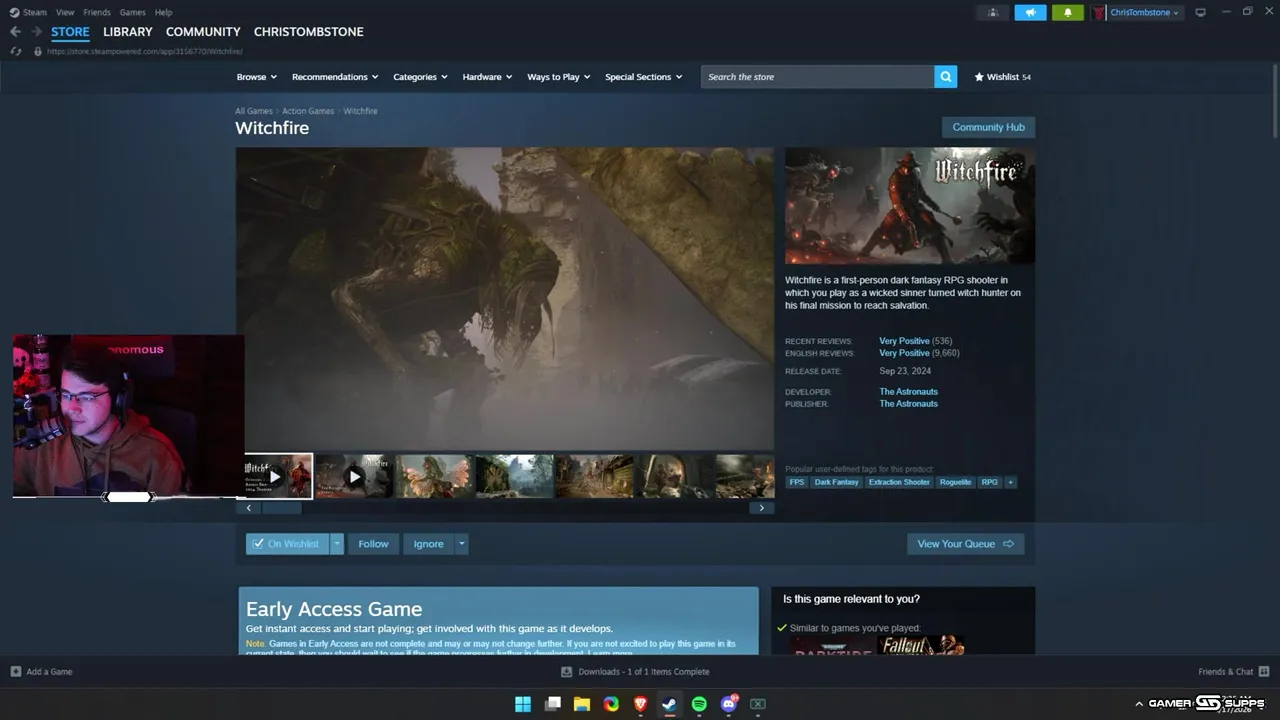The height and width of the screenshot is (720, 1280).
Task: Click the Steam back navigation arrow
Action: (15, 32)
